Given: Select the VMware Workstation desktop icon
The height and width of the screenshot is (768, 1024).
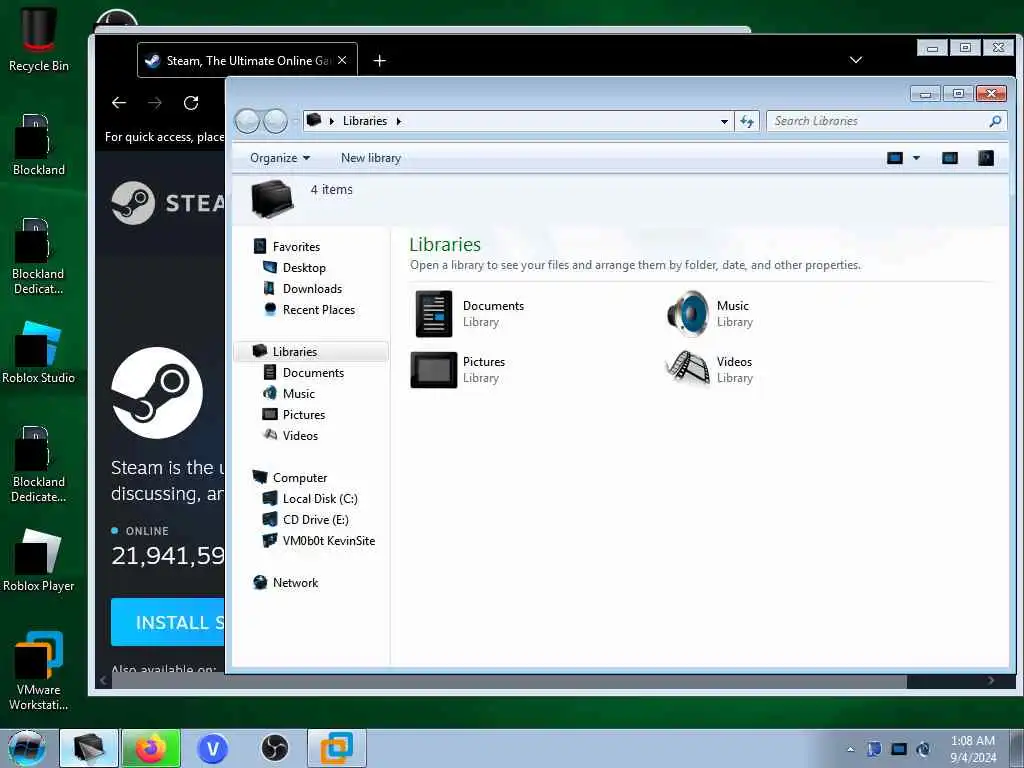Looking at the screenshot, I should (39, 671).
